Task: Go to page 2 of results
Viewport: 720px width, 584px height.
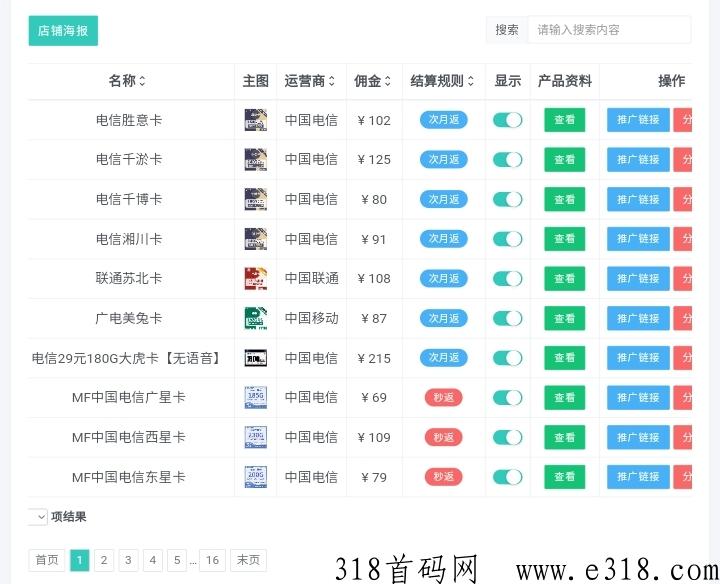Action: pos(103,560)
